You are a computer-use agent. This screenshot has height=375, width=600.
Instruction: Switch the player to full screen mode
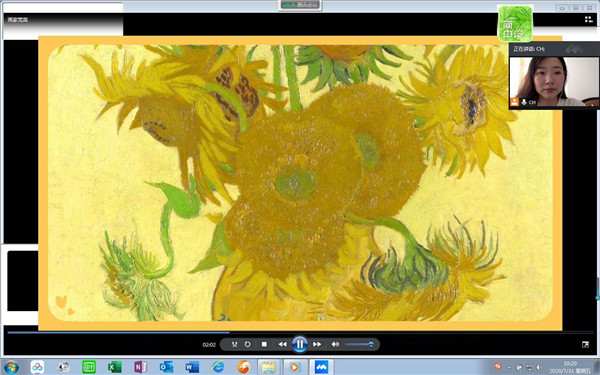pos(585,345)
